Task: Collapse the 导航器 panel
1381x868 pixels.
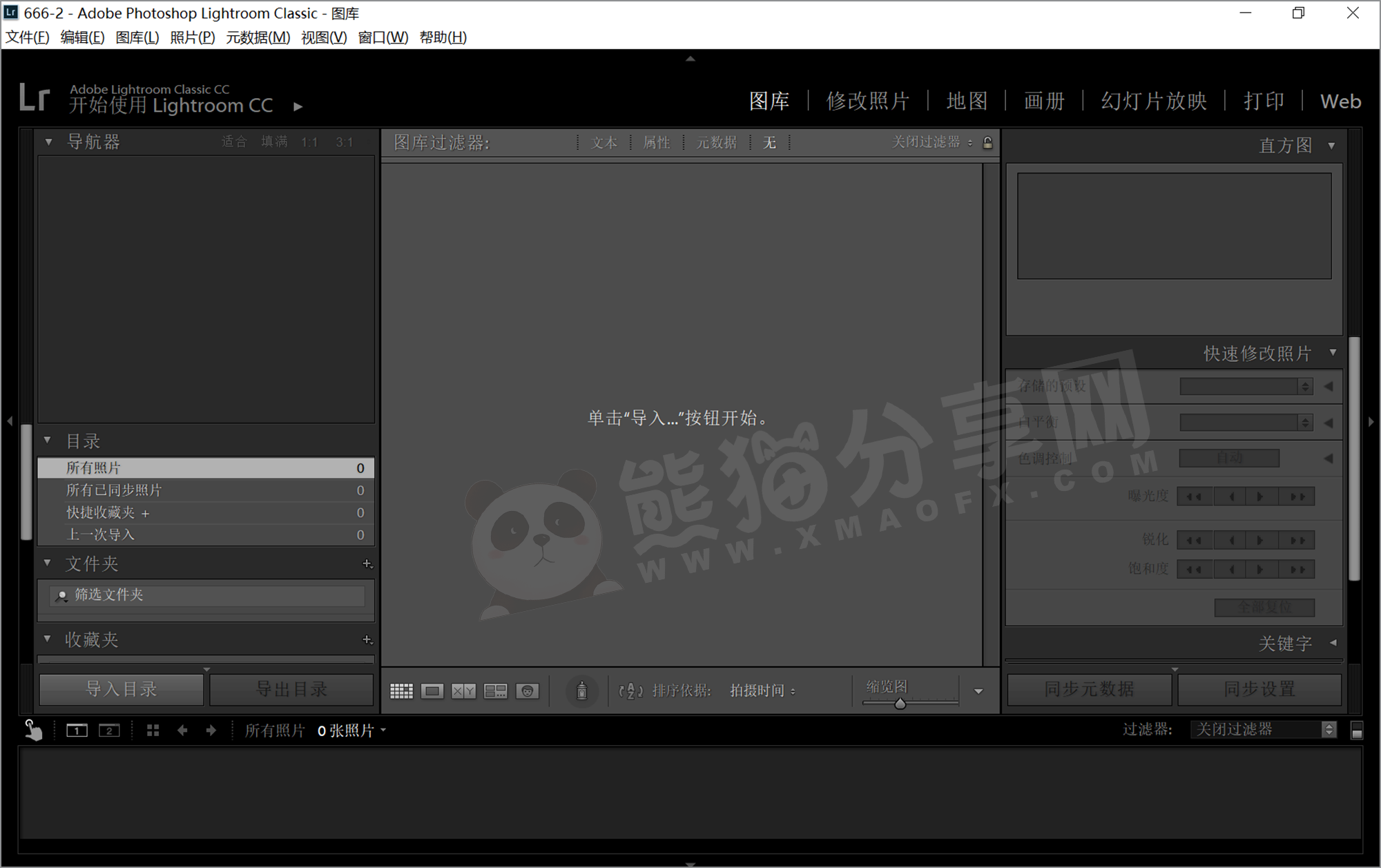Action: (48, 141)
